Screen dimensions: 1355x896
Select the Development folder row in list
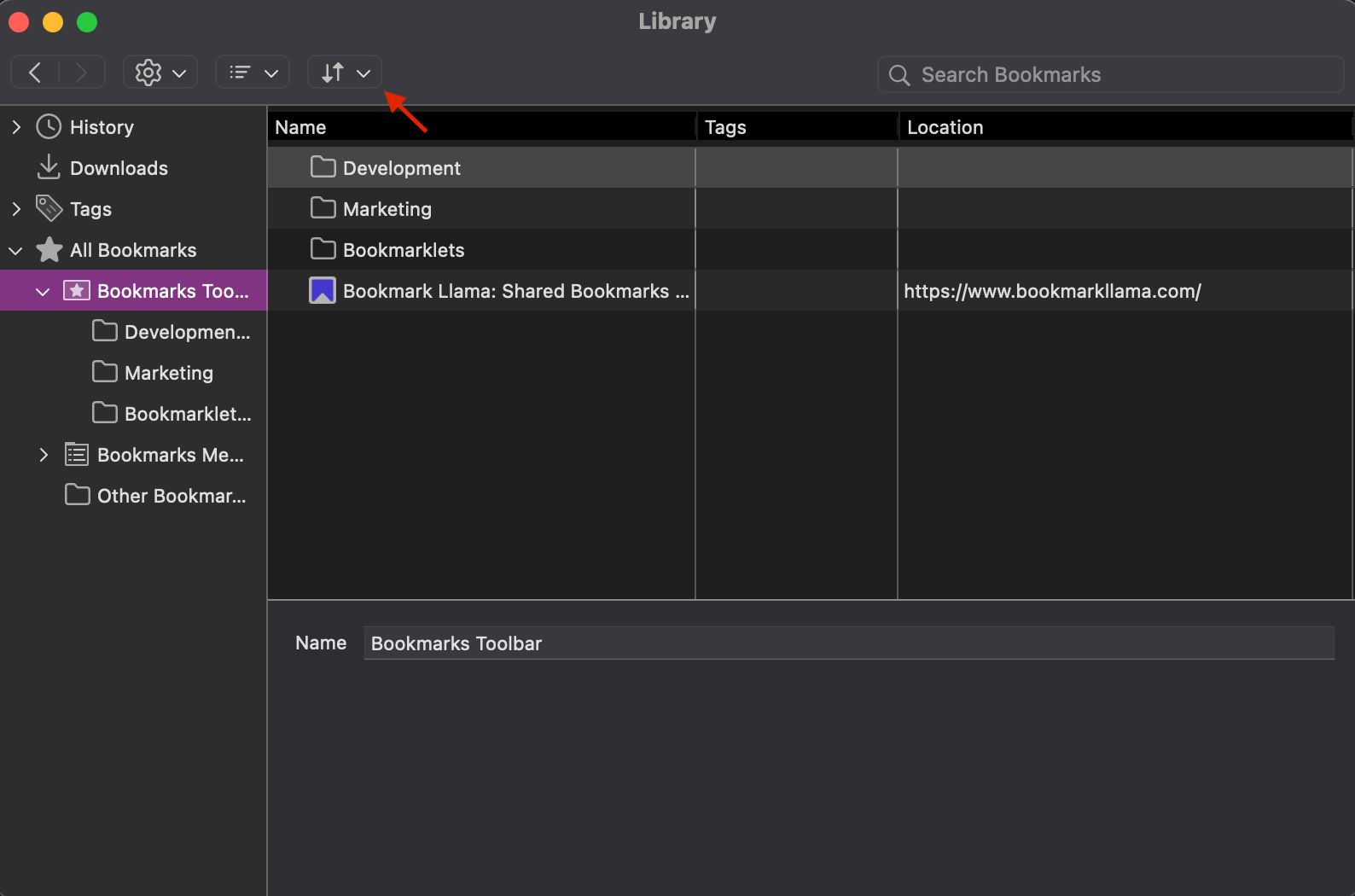810,167
